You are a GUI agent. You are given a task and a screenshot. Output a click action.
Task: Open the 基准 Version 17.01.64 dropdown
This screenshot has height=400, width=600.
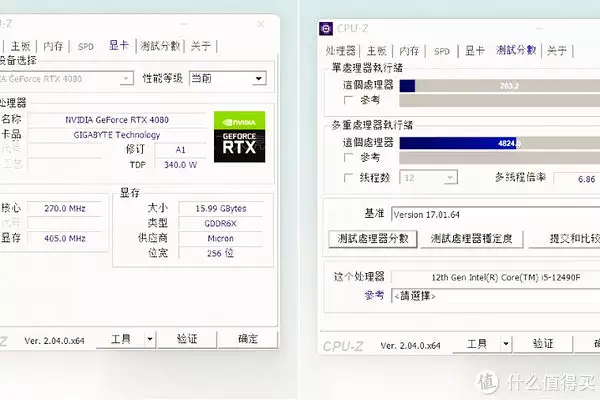(x=496, y=214)
